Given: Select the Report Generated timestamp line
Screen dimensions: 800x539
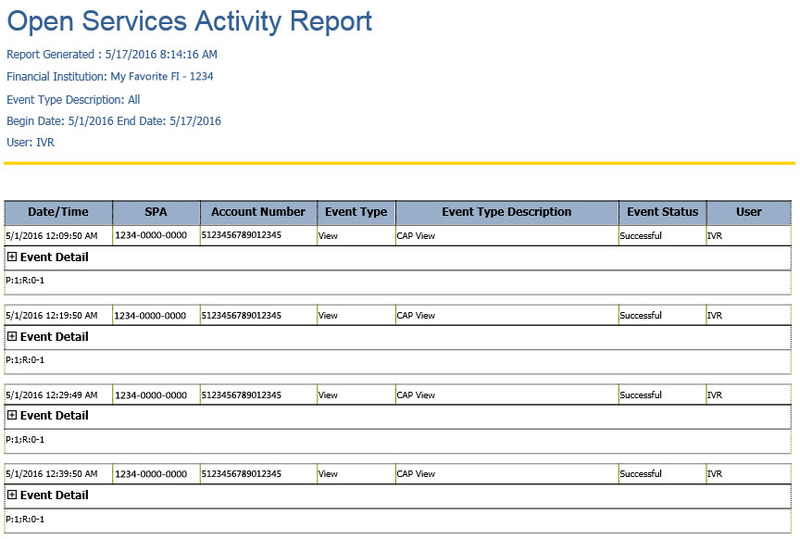Looking at the screenshot, I should tap(112, 54).
